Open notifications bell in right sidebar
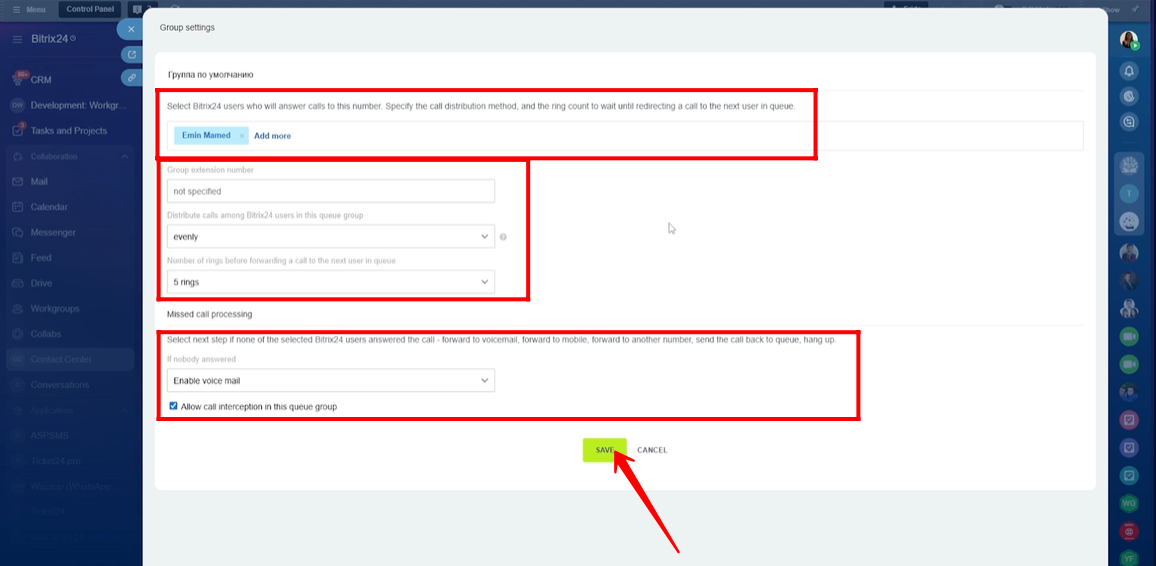1156x566 pixels. pos(1129,71)
